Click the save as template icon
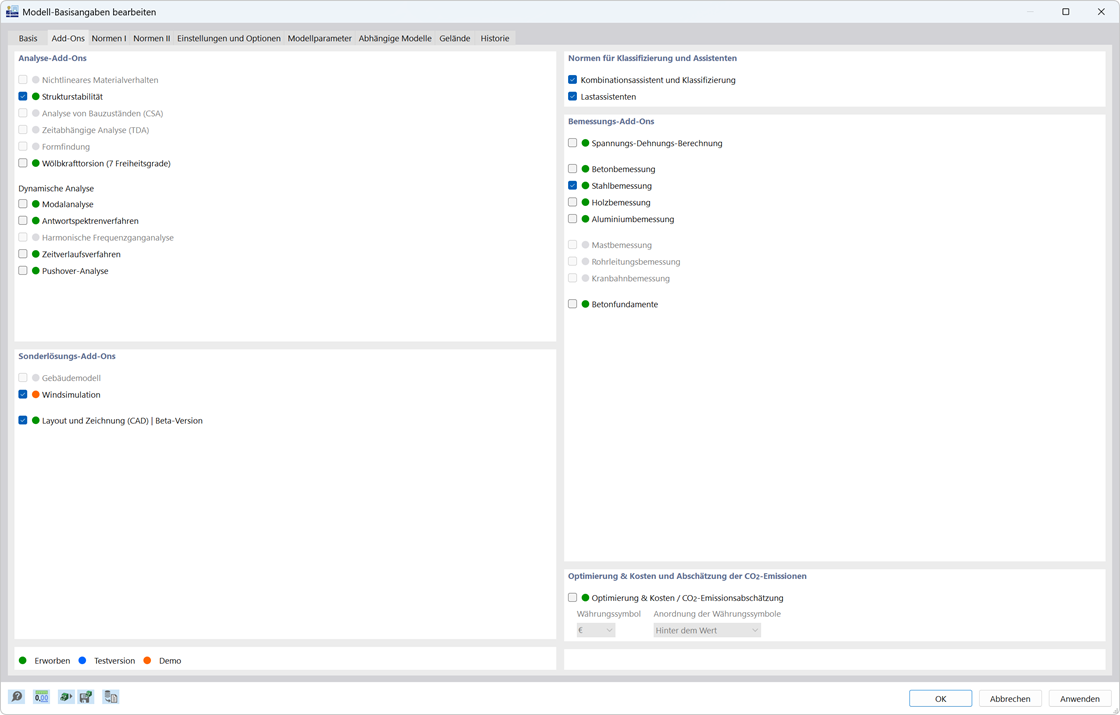The image size is (1120, 715). (x=87, y=697)
